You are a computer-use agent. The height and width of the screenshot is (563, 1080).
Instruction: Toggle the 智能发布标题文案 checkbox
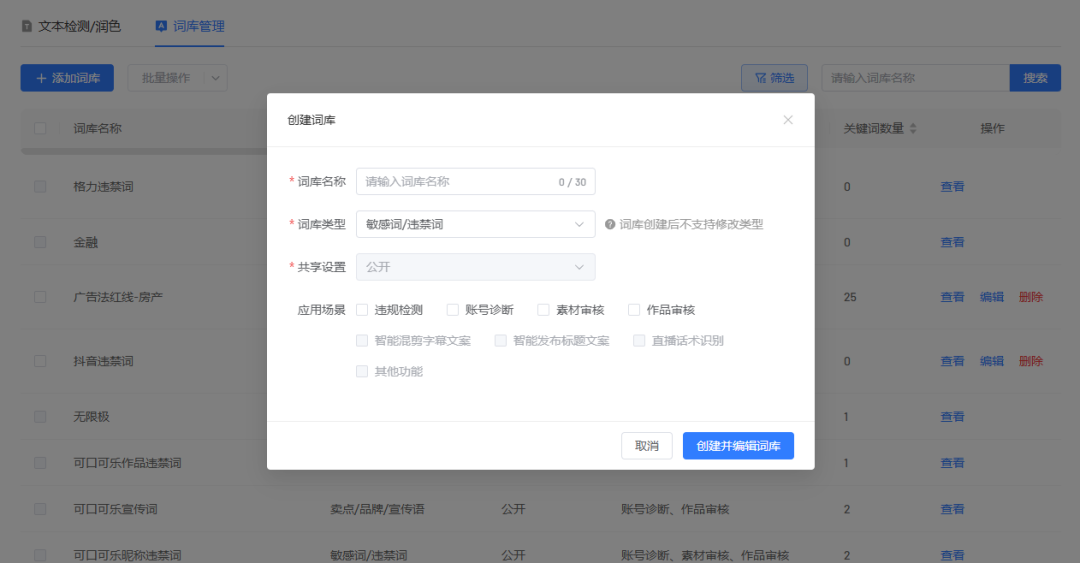click(x=501, y=340)
